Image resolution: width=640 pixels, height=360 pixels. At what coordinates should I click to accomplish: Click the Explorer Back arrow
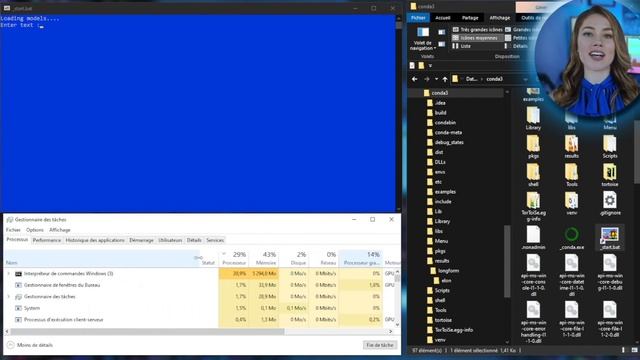click(x=415, y=79)
